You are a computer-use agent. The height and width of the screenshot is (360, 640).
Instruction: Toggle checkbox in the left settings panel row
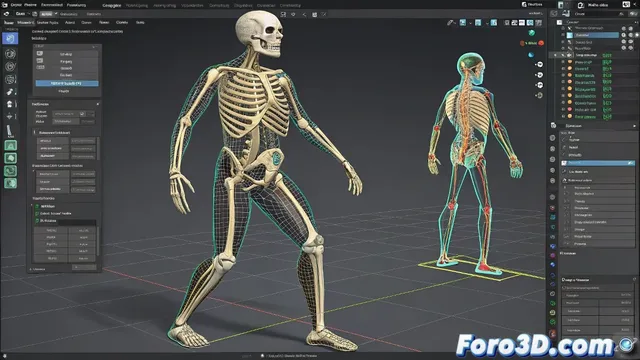point(82,113)
